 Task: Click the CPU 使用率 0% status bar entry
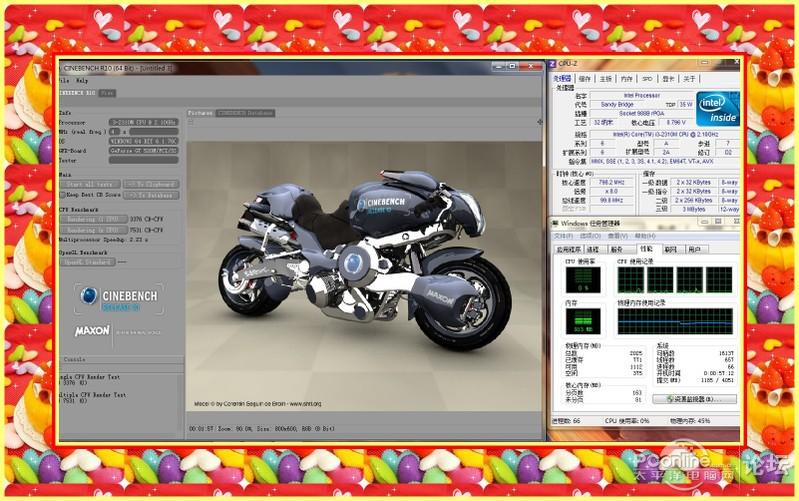coord(627,421)
